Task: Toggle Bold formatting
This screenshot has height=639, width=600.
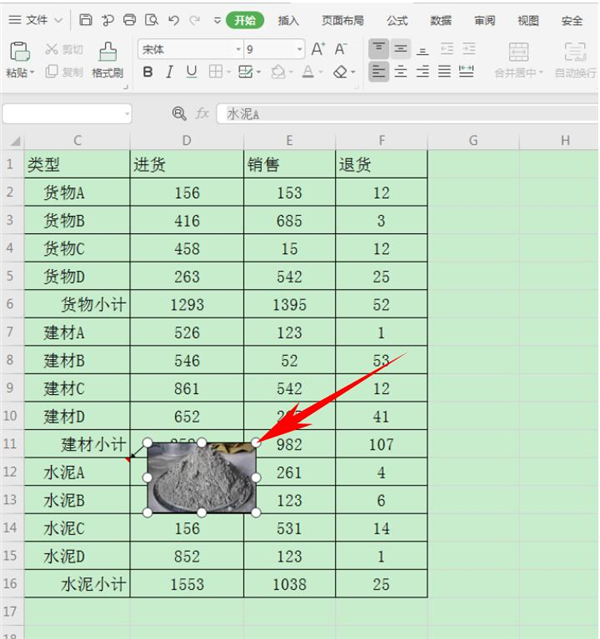Action: coord(148,72)
